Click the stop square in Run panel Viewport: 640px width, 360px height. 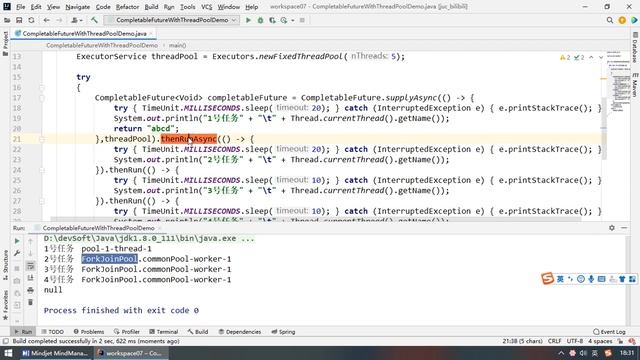pos(17,269)
